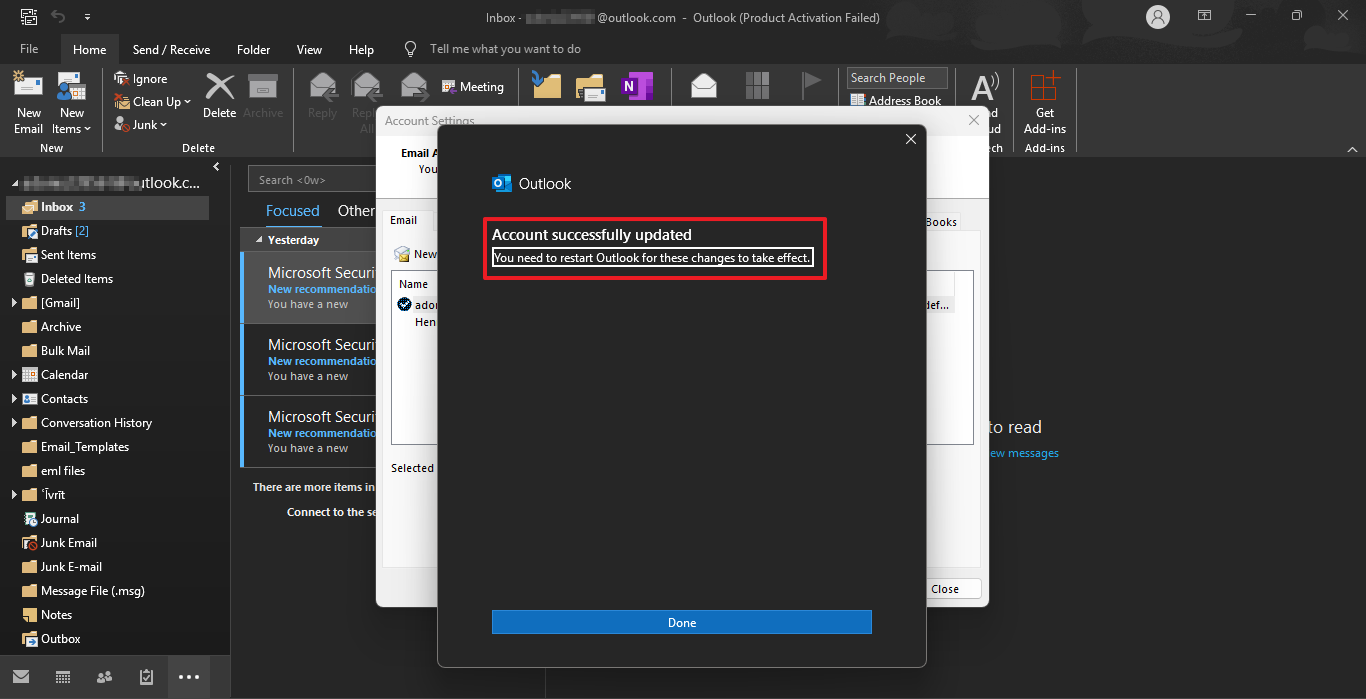Collapse the ribbon with the chevron

[1352, 148]
